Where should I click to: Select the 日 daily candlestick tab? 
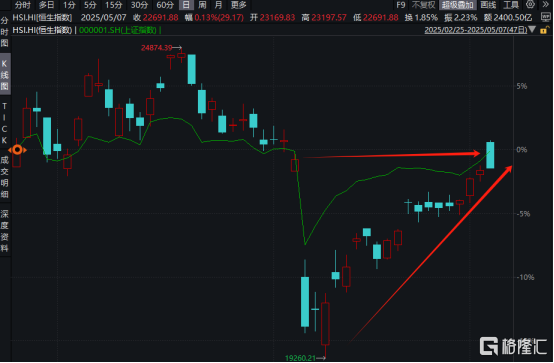tap(186, 5)
